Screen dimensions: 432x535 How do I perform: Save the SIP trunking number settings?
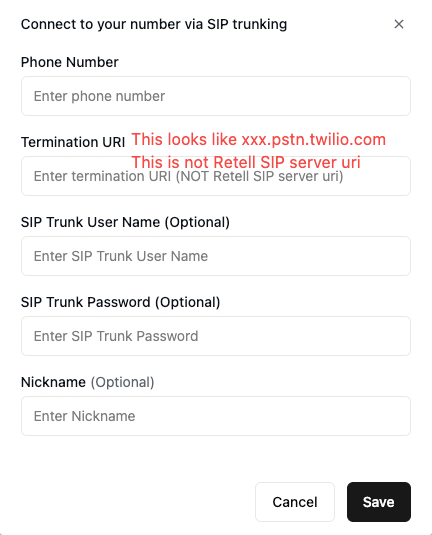point(379,502)
